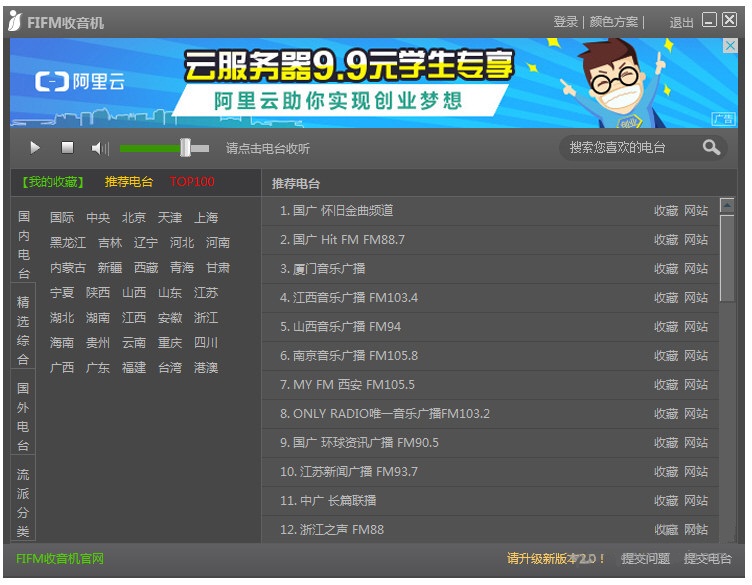Mute the volume speaker icon
Screen dimensions: 752x585
[x=100, y=148]
